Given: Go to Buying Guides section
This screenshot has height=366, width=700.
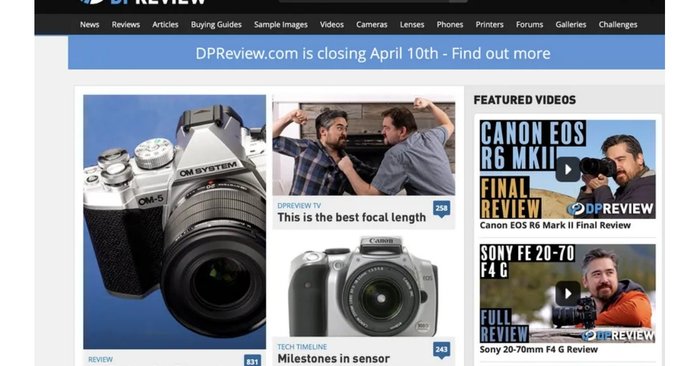Looking at the screenshot, I should (x=216, y=25).
